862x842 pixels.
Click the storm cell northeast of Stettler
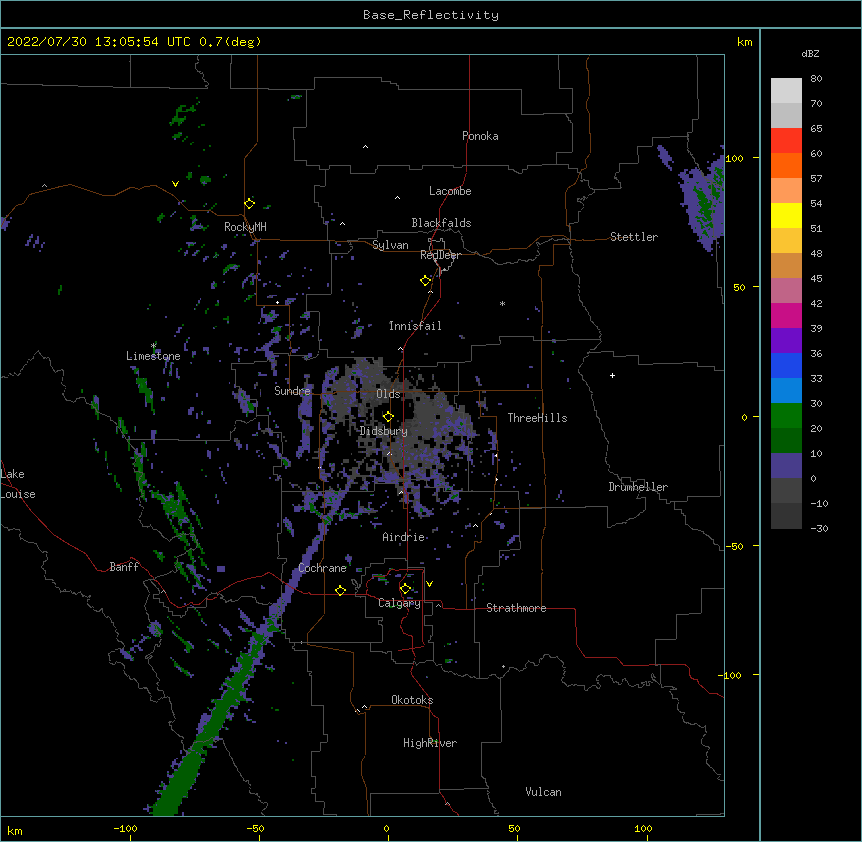tap(703, 201)
